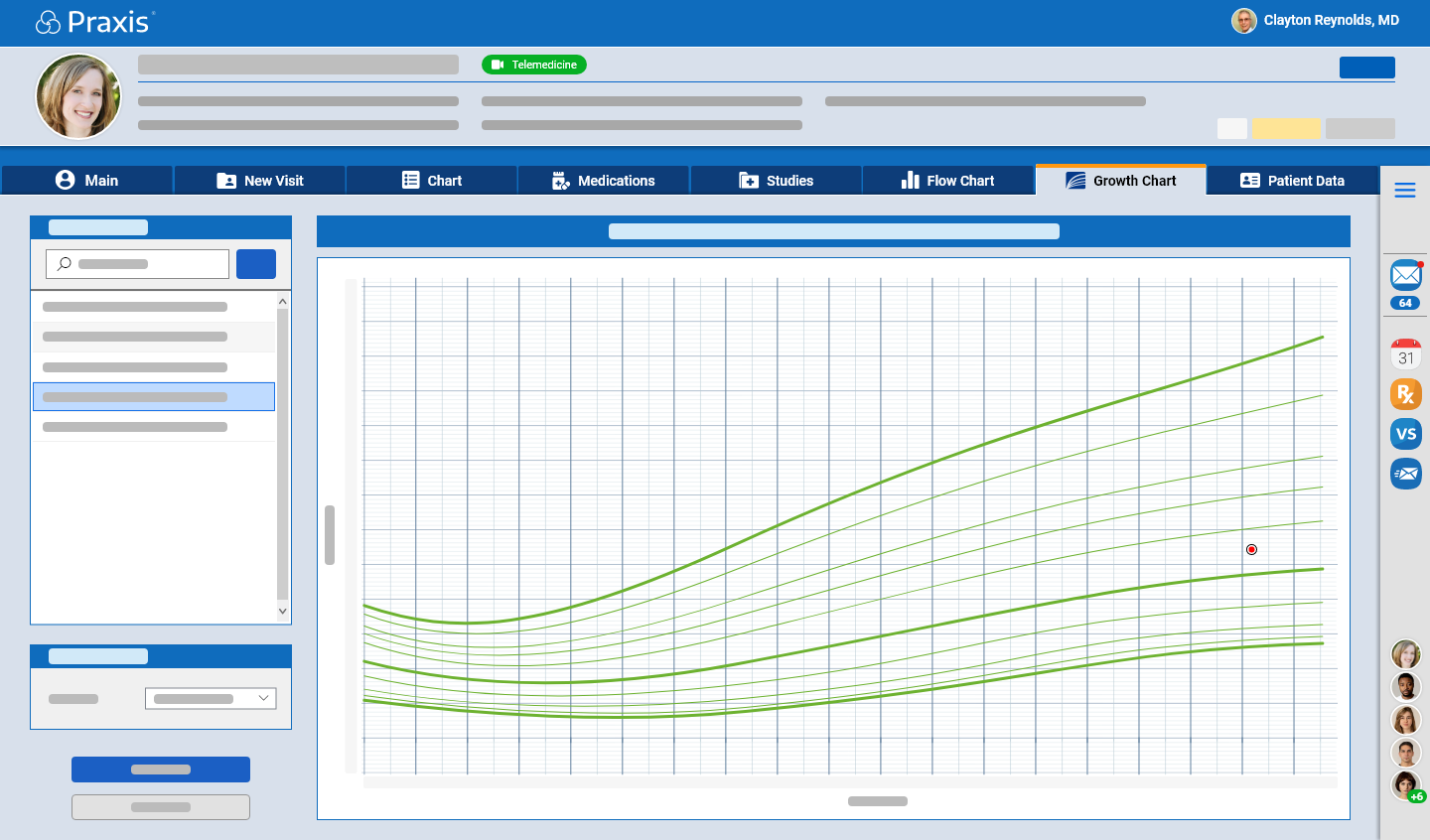Select the first row in the list
The width and height of the screenshot is (1430, 840).
point(154,307)
